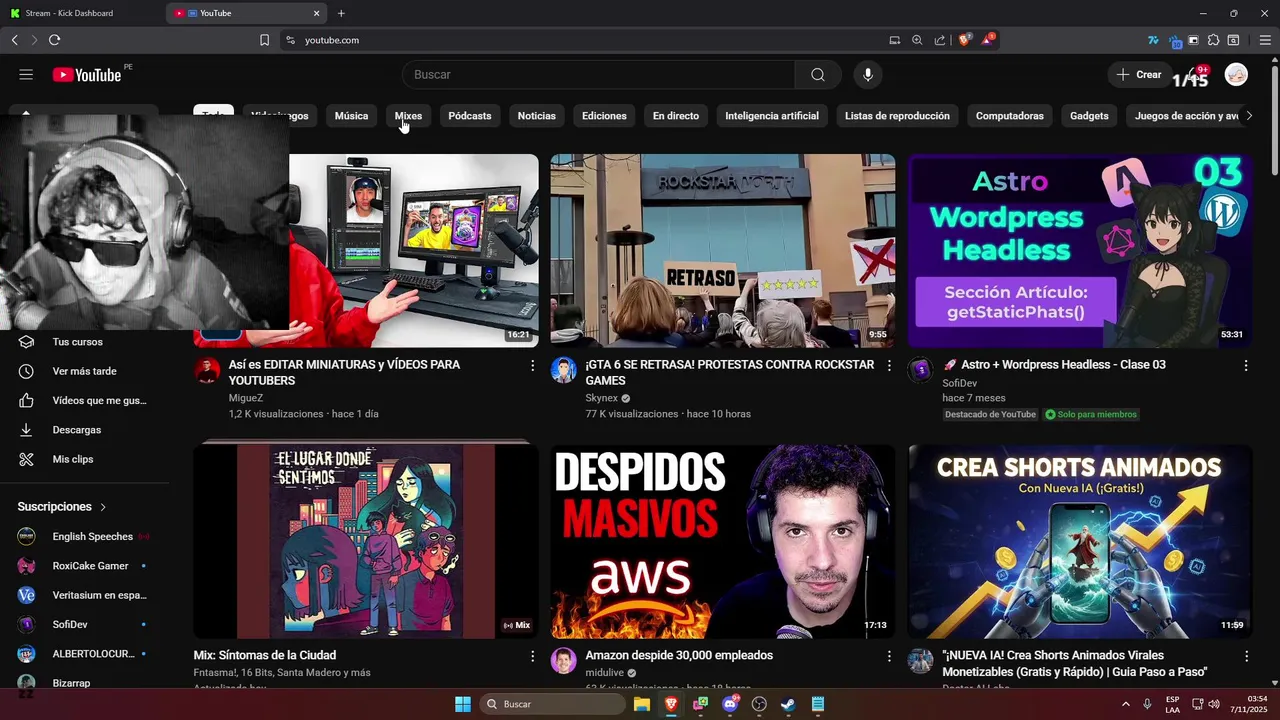1280x720 pixels.
Task: Share the page via the address bar icon
Action: pos(940,40)
